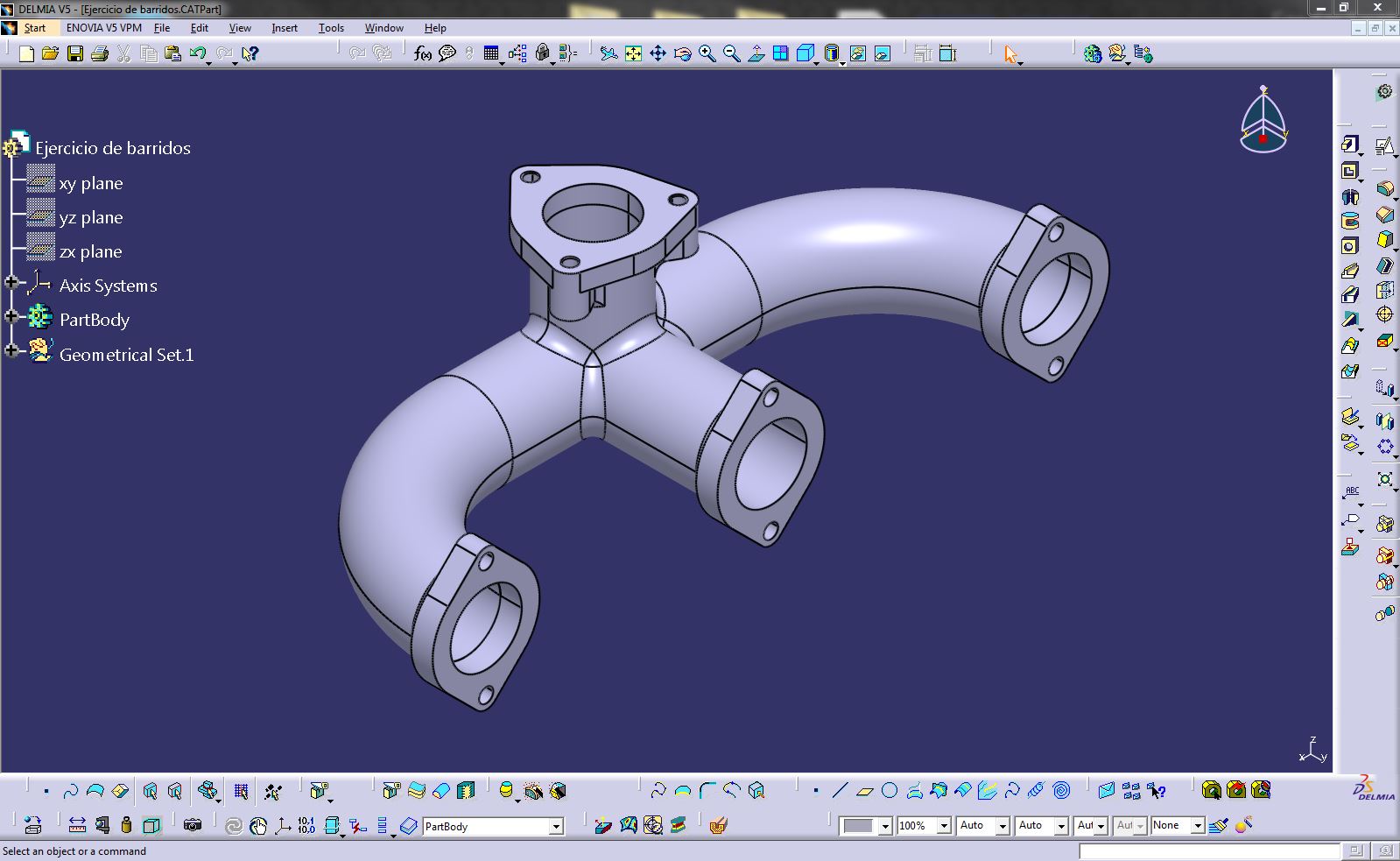
Task: Open the 100% transparency dropdown
Action: (943, 825)
